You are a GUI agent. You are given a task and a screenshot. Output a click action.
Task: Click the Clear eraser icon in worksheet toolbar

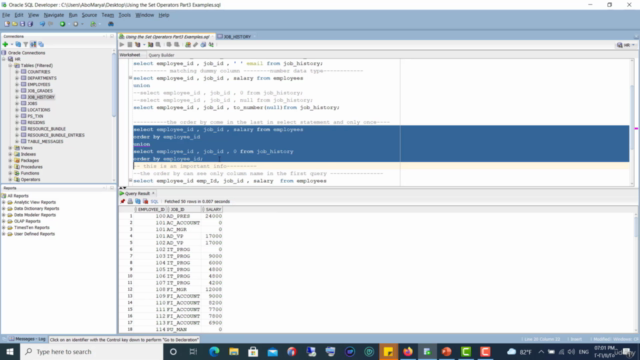coord(196,44)
